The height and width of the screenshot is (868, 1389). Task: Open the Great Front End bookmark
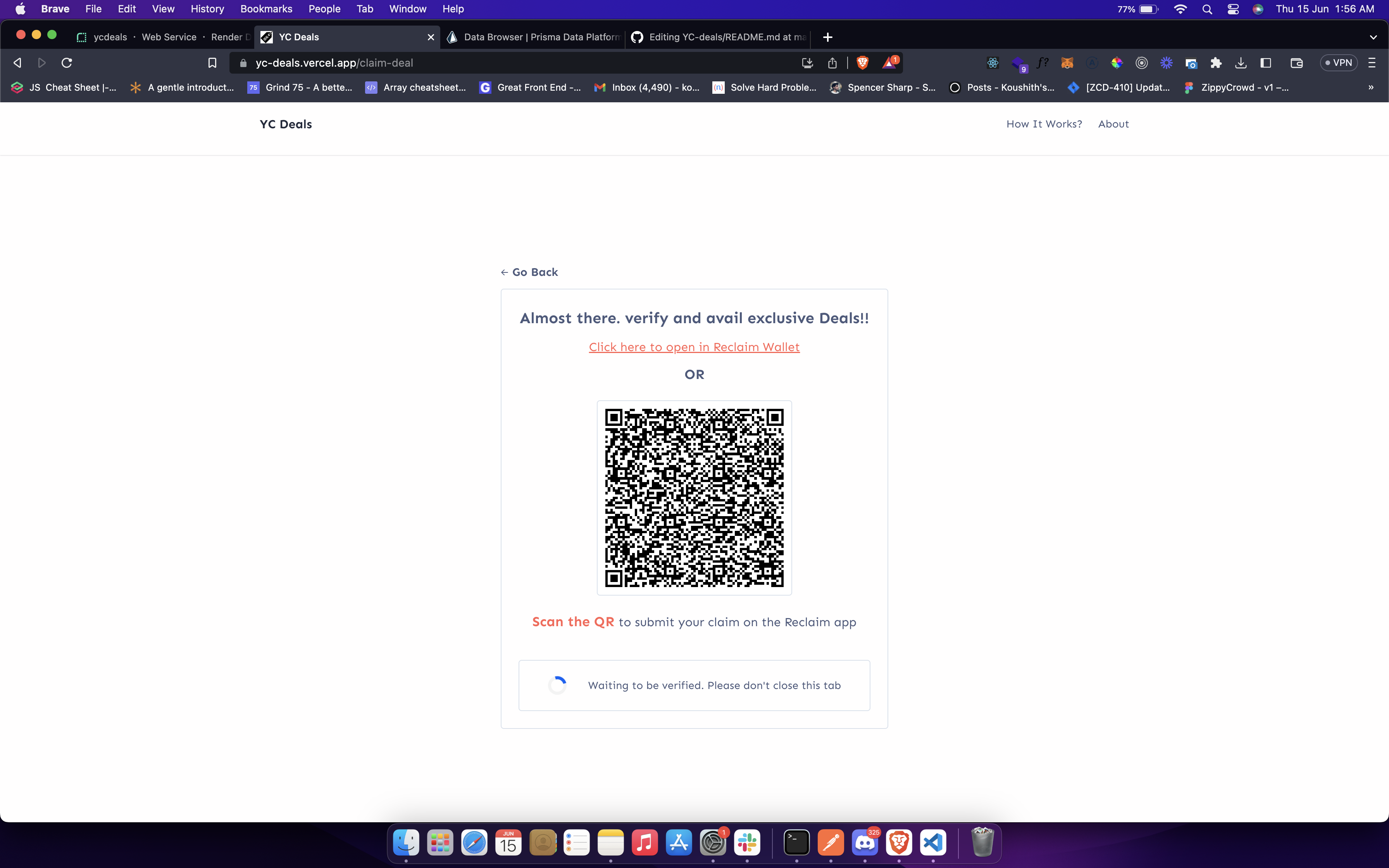pos(530,87)
